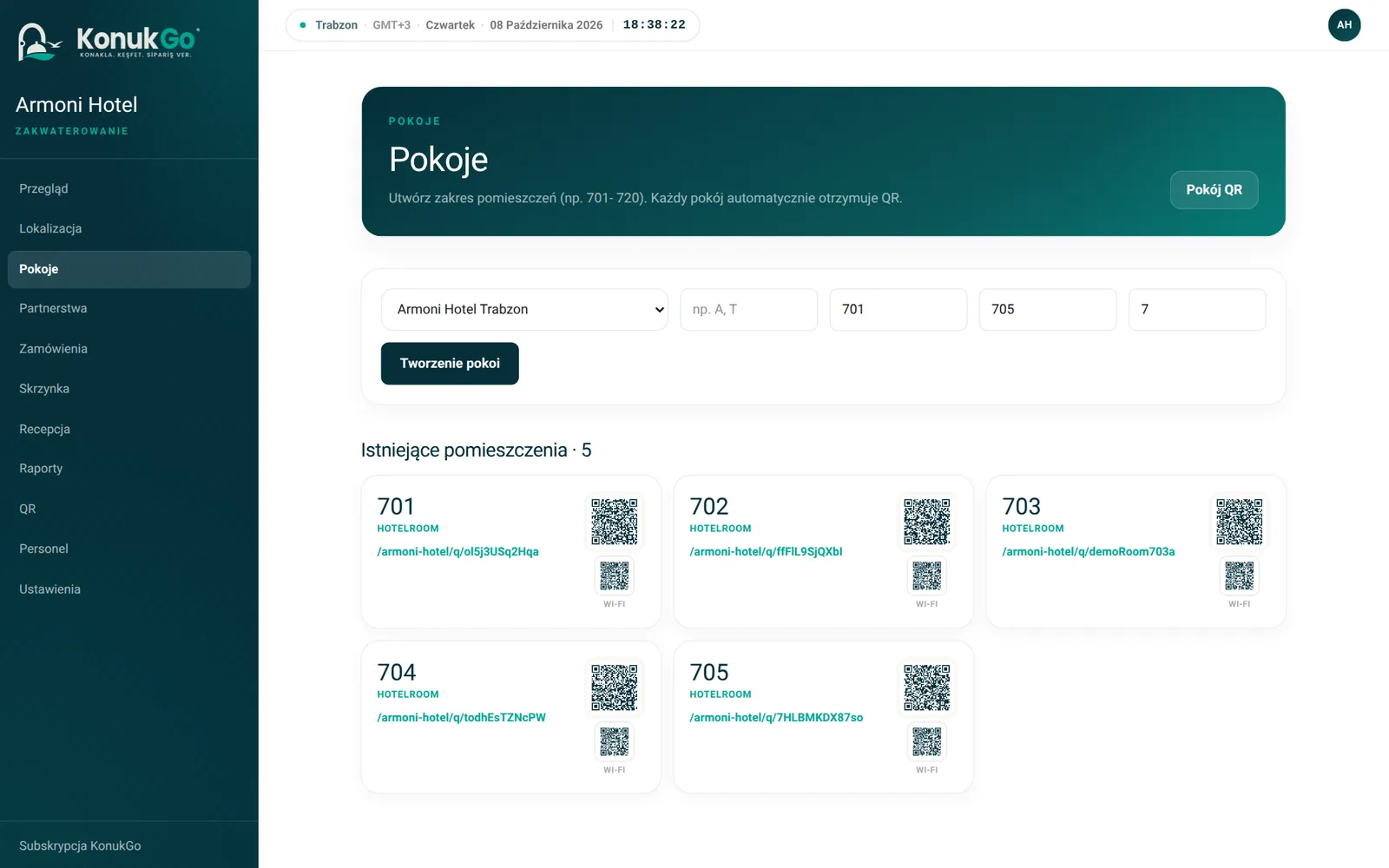Open room 703 main QR code
This screenshot has height=868, width=1389.
click(1240, 522)
